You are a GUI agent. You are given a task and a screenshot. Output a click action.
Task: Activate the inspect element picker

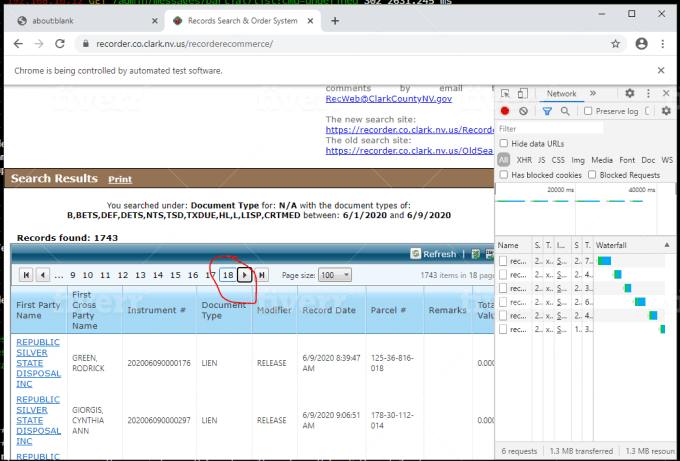coord(506,93)
